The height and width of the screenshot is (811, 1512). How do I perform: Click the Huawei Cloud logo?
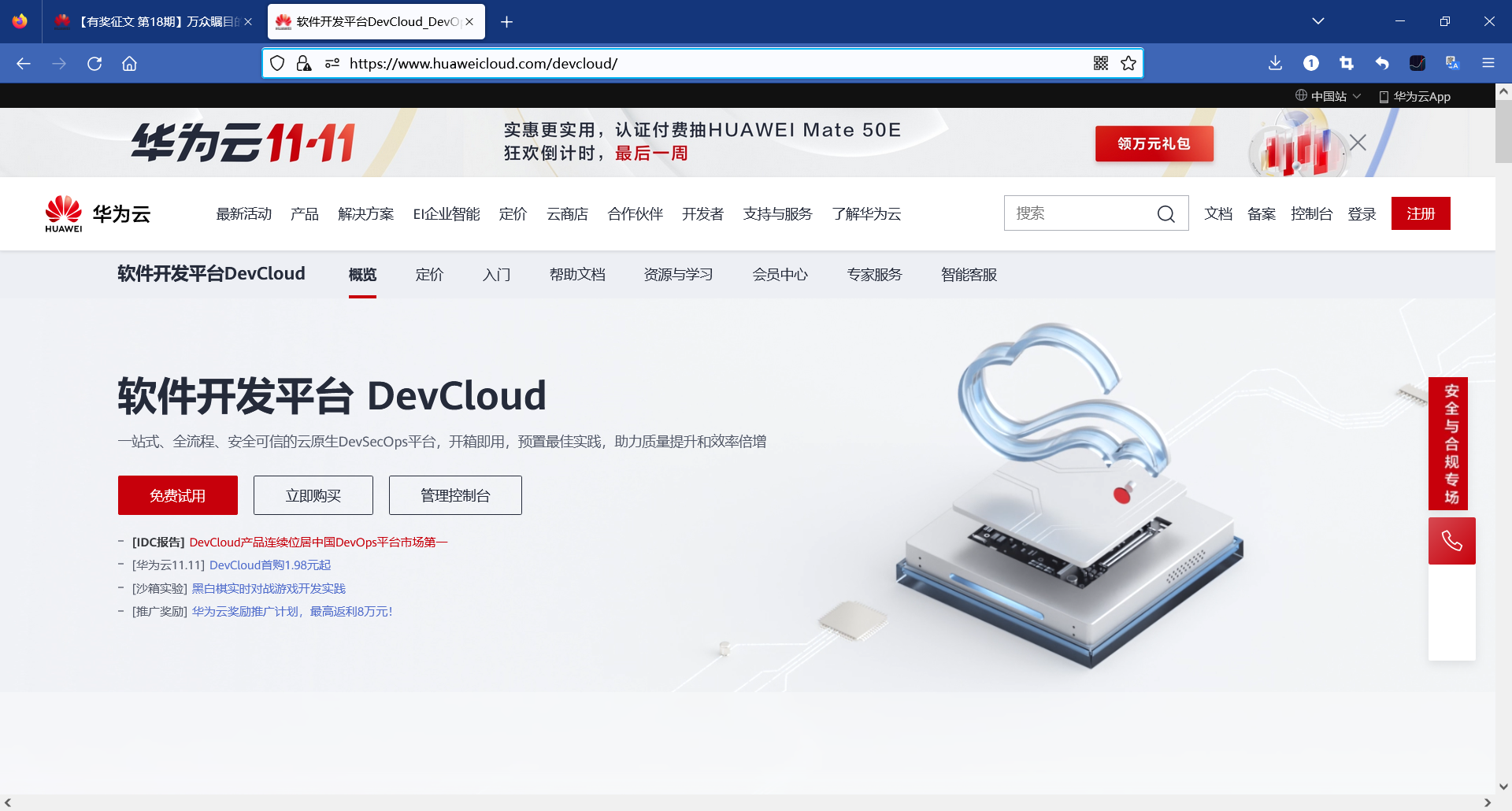[x=96, y=213]
